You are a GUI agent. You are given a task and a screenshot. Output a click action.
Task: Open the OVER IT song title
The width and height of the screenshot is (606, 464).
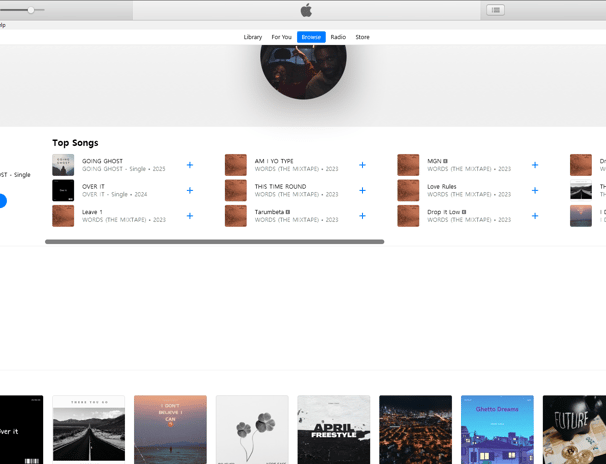click(93, 187)
